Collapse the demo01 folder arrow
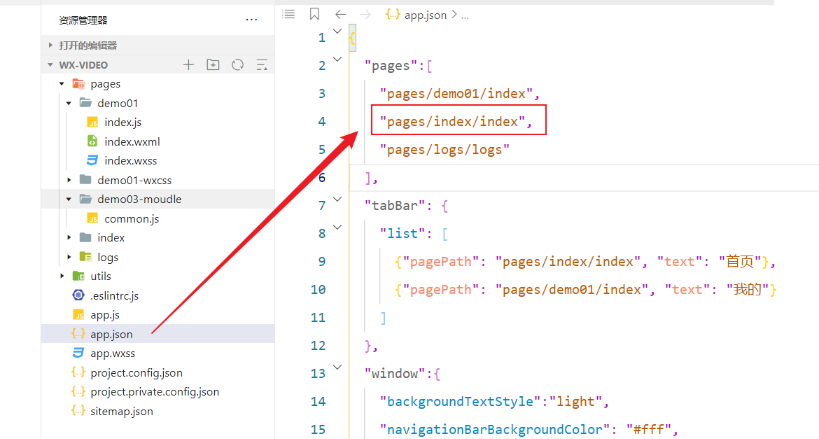 pos(69,103)
